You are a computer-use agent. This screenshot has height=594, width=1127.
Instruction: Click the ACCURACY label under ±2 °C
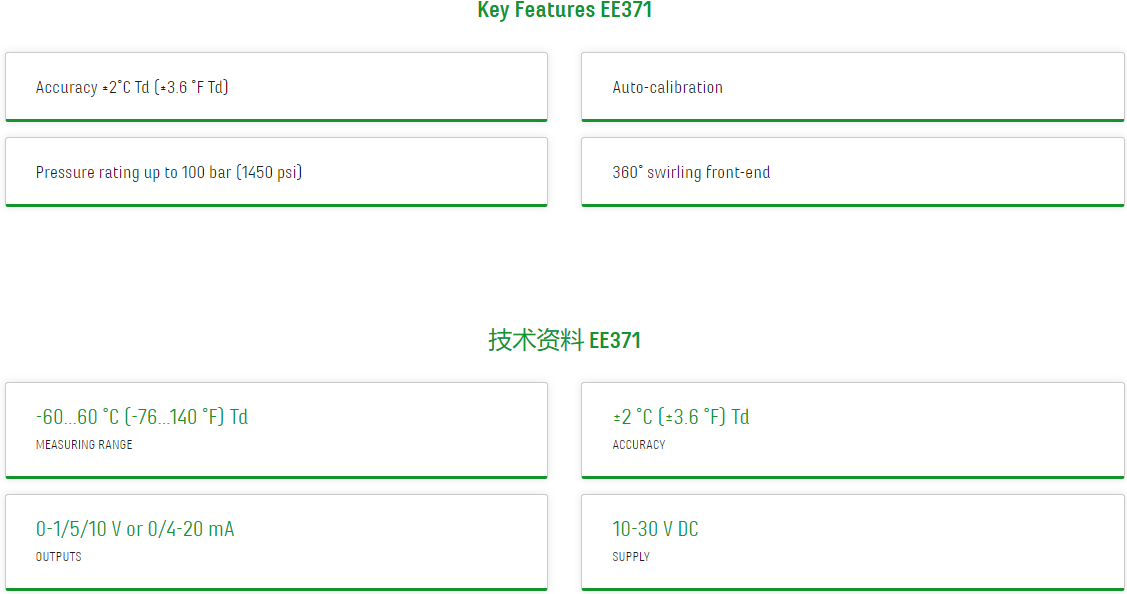coord(639,445)
